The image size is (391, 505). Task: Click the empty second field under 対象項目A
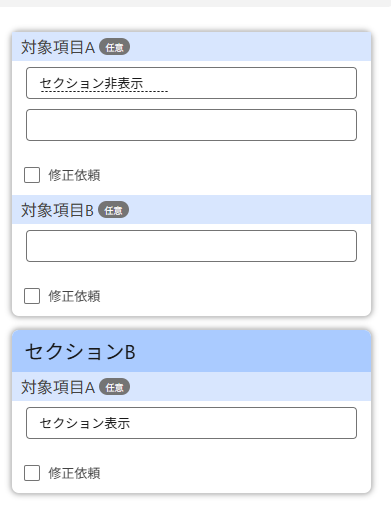(191, 125)
